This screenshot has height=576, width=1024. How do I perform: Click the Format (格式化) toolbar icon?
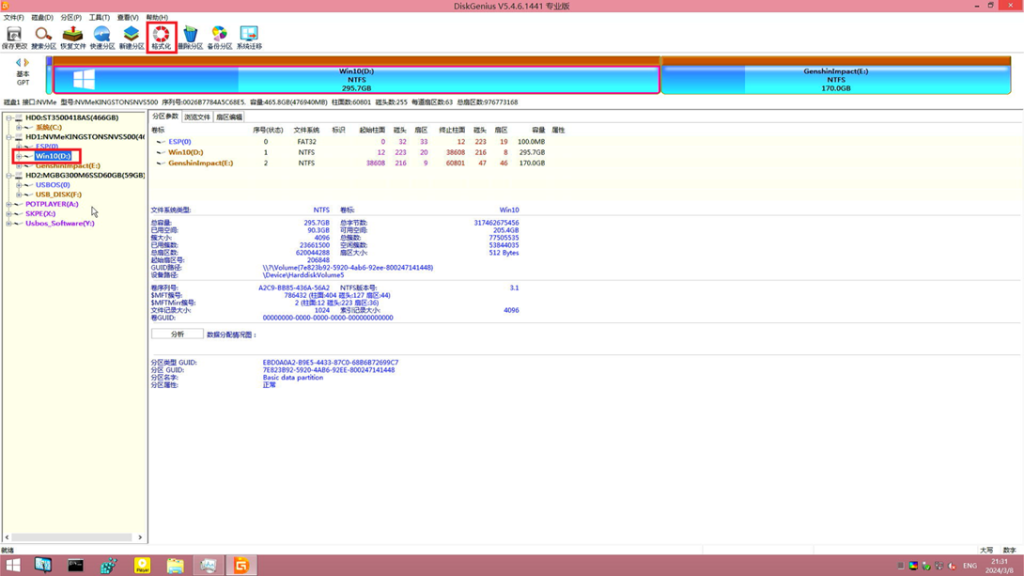[x=160, y=36]
